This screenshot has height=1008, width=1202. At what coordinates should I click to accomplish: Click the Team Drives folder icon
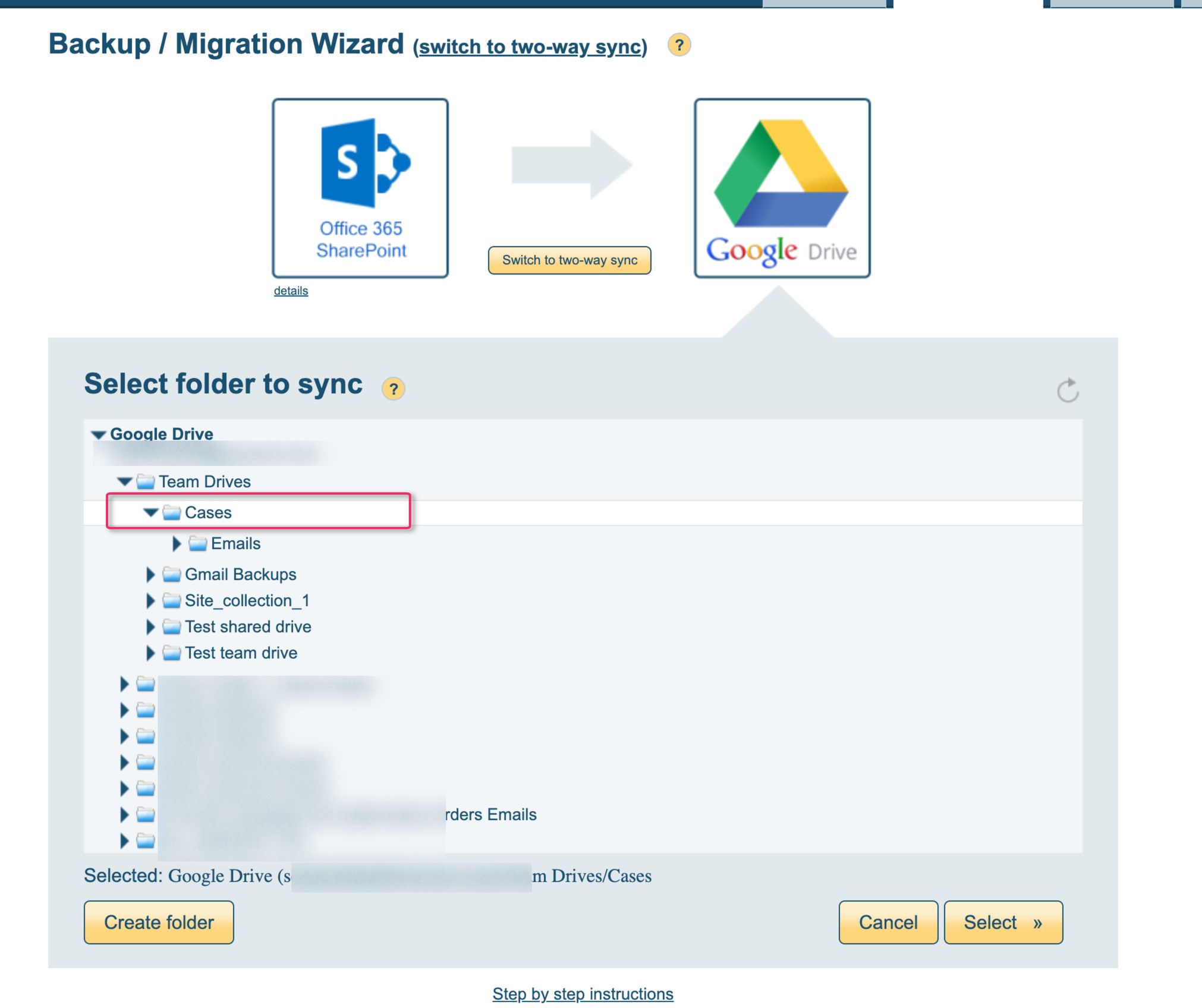pyautogui.click(x=145, y=481)
